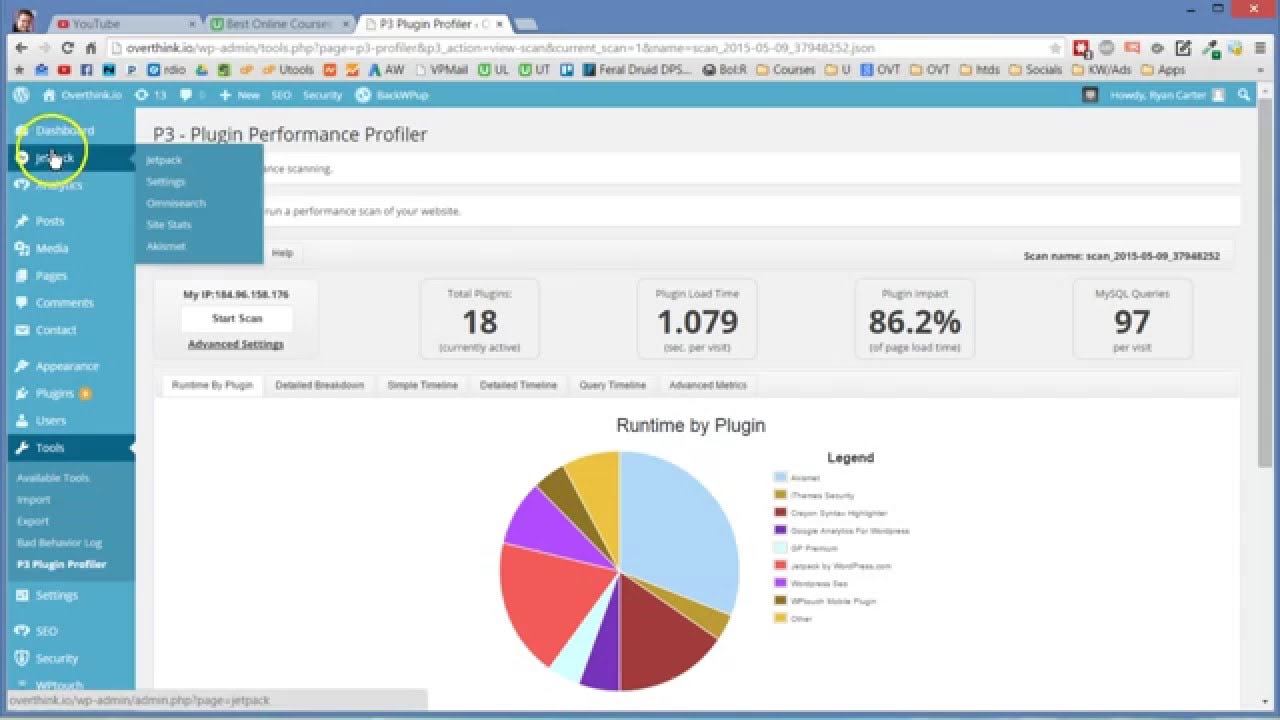This screenshot has height=720, width=1280.
Task: Open the AW AdWords bookmark
Action: pyautogui.click(x=386, y=70)
